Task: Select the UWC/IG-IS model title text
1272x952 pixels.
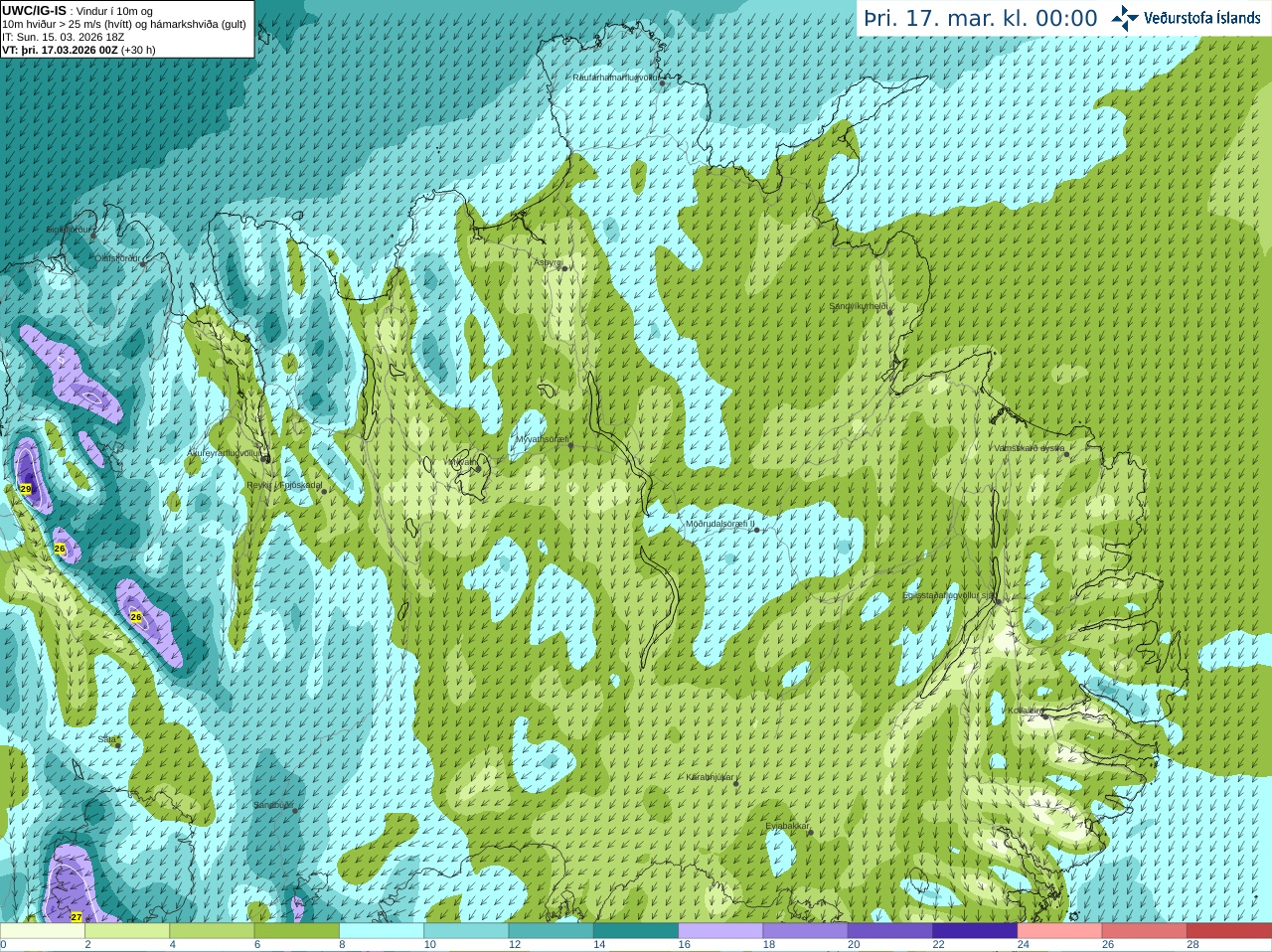Action: 34,11
